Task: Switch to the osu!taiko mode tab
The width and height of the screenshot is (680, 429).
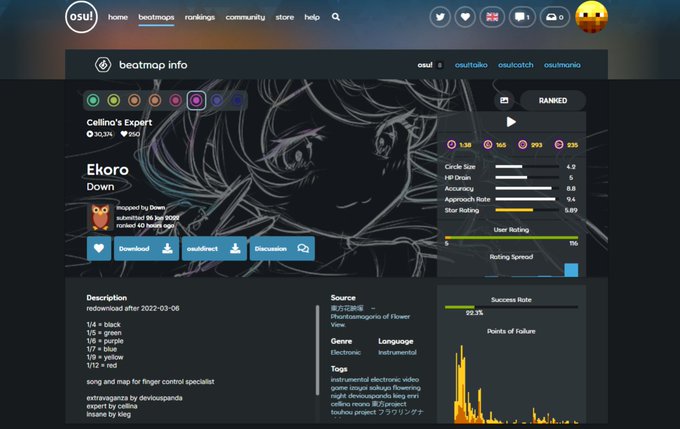Action: pyautogui.click(x=471, y=65)
